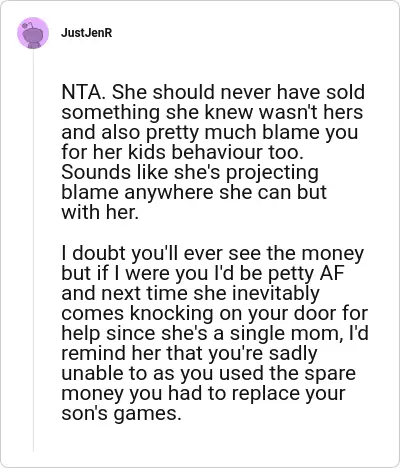Open the JustJenR username profile link
Image resolution: width=400 pixels, height=468 pixels.
[x=87, y=33]
